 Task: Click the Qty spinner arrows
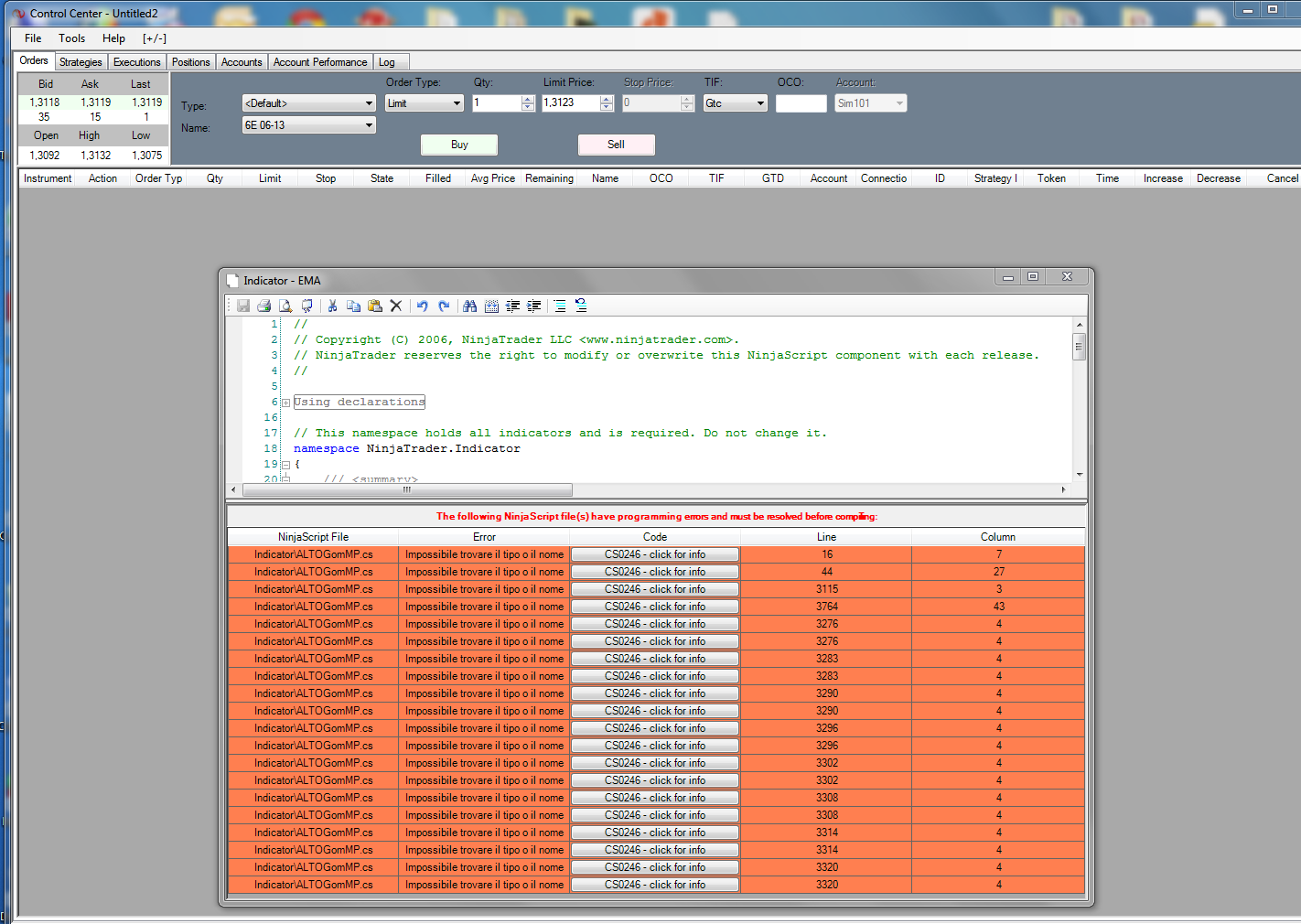point(528,103)
